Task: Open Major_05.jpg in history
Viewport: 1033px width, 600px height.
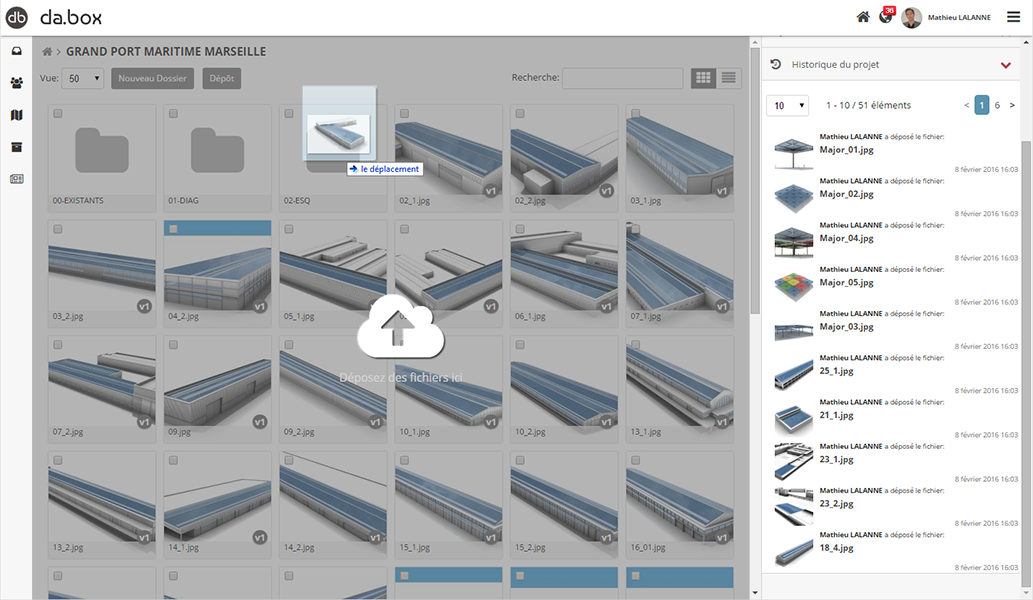Action: (847, 283)
